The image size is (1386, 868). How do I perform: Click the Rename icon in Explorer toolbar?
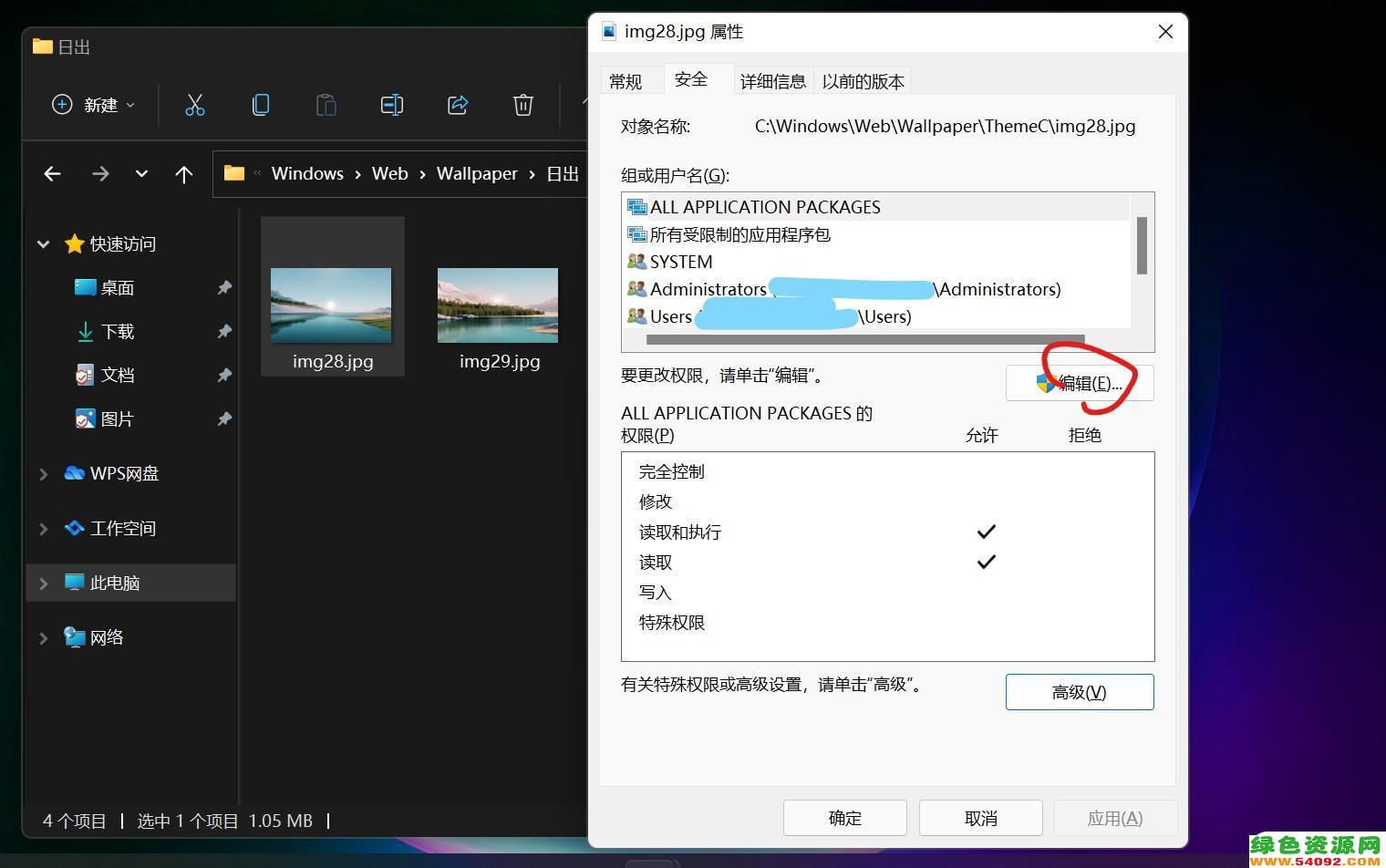(392, 105)
